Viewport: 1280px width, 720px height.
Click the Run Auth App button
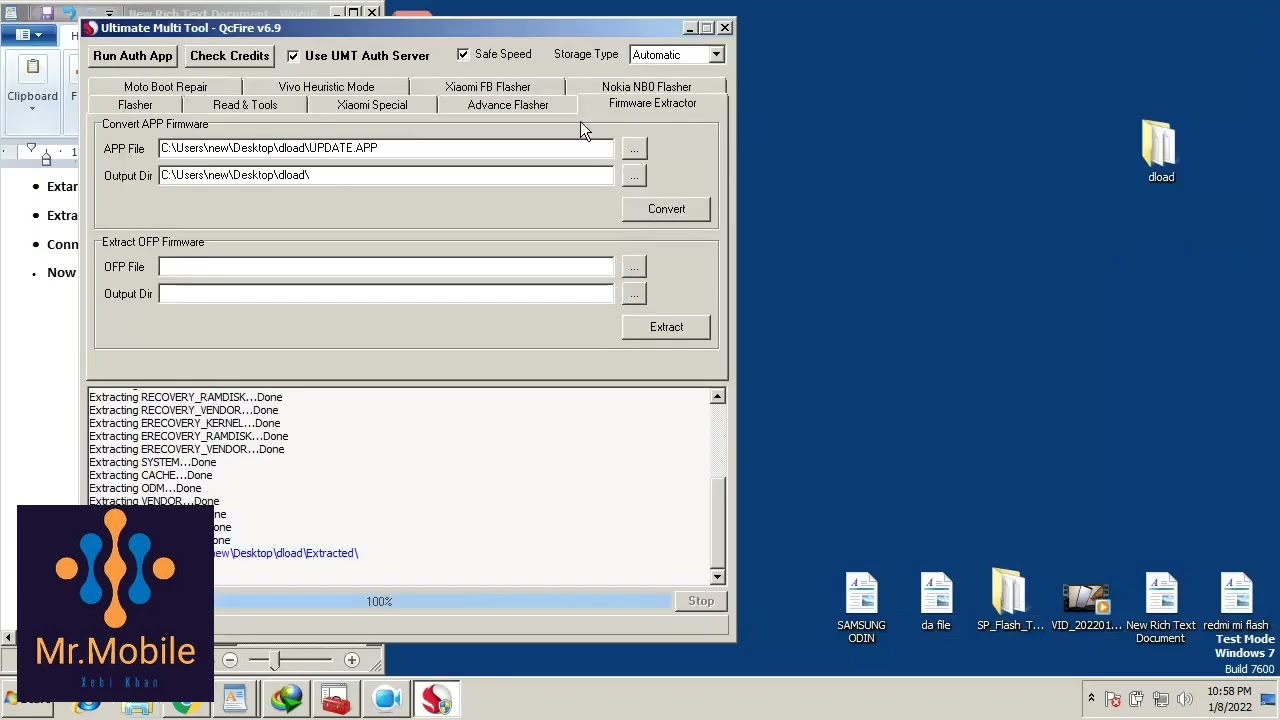(x=133, y=56)
